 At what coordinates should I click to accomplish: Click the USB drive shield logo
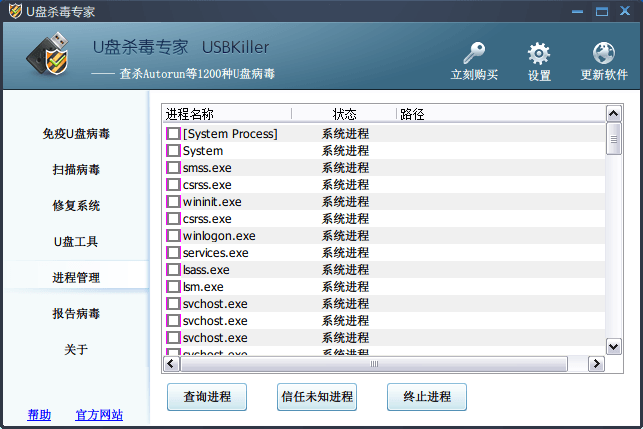48,54
